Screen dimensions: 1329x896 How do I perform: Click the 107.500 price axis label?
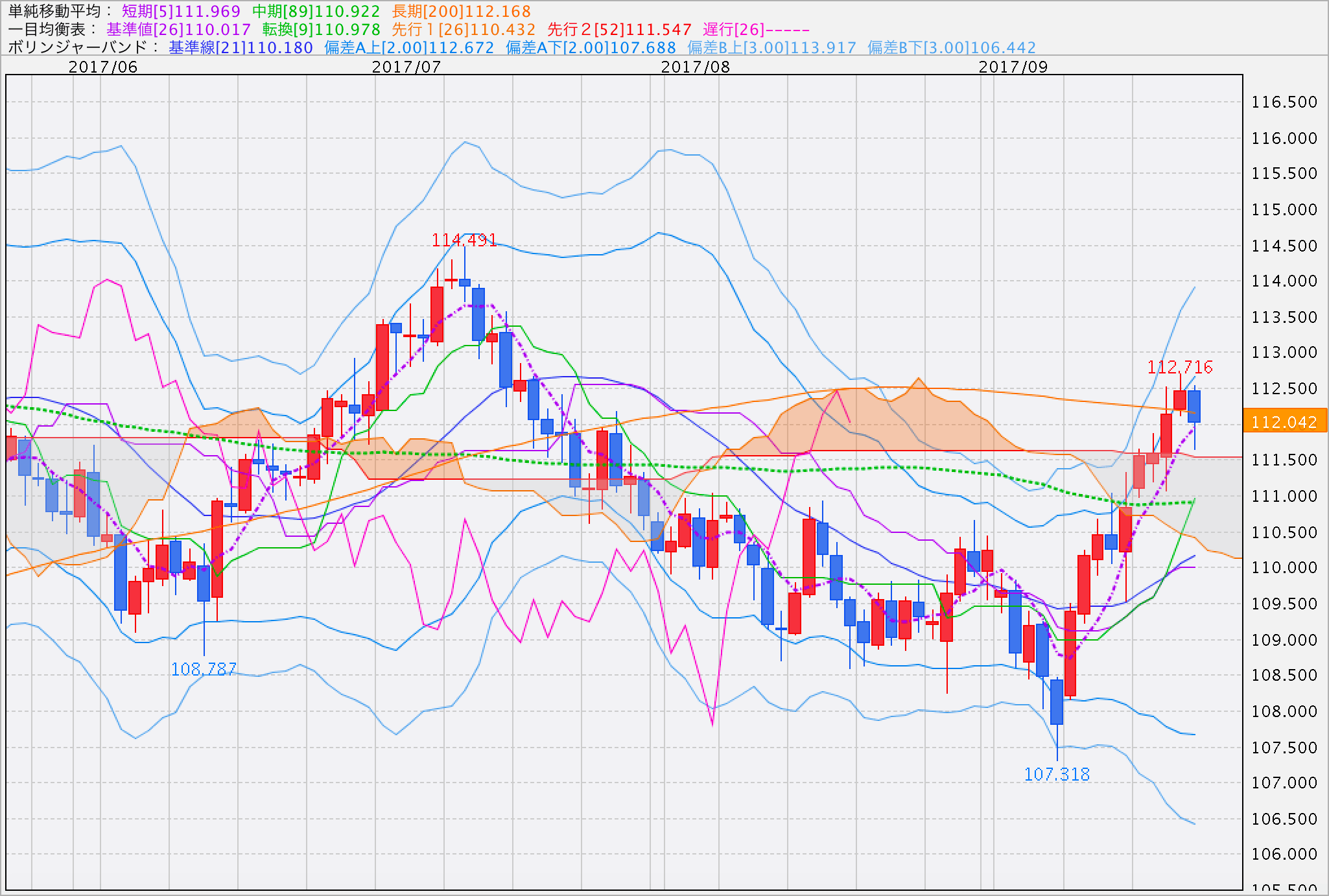pos(1284,748)
